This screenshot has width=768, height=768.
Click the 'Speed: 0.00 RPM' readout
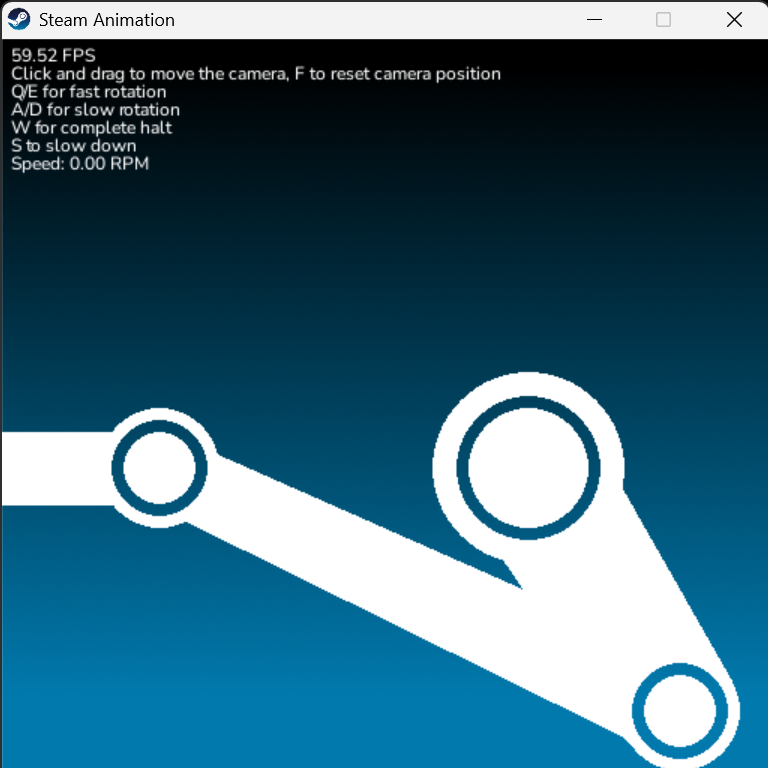(x=80, y=164)
